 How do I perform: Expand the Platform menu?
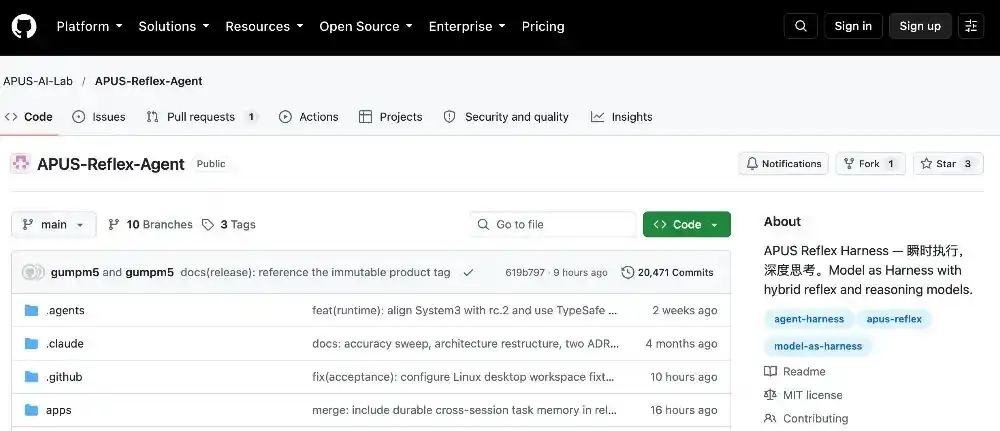[x=89, y=27]
